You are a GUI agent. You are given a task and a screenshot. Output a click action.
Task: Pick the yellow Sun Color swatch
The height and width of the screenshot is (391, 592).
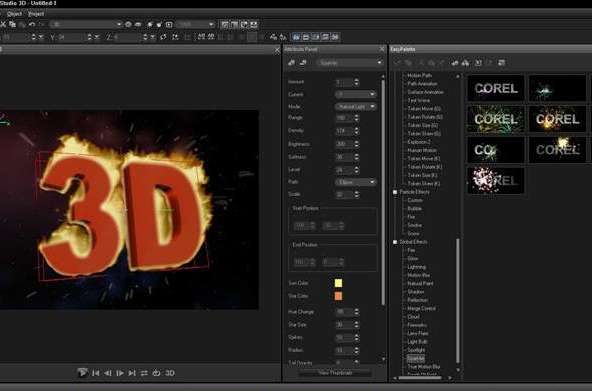[338, 283]
